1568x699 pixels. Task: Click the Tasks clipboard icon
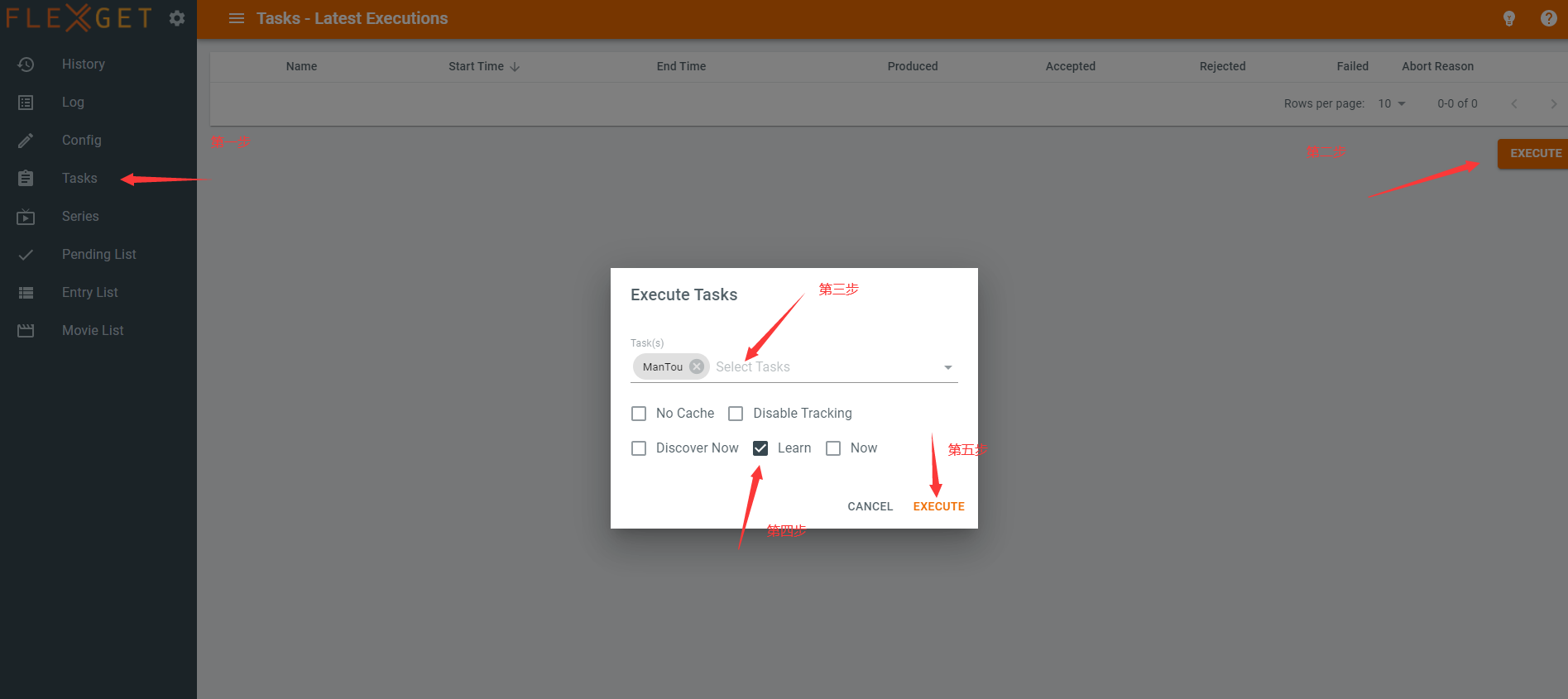point(26,179)
